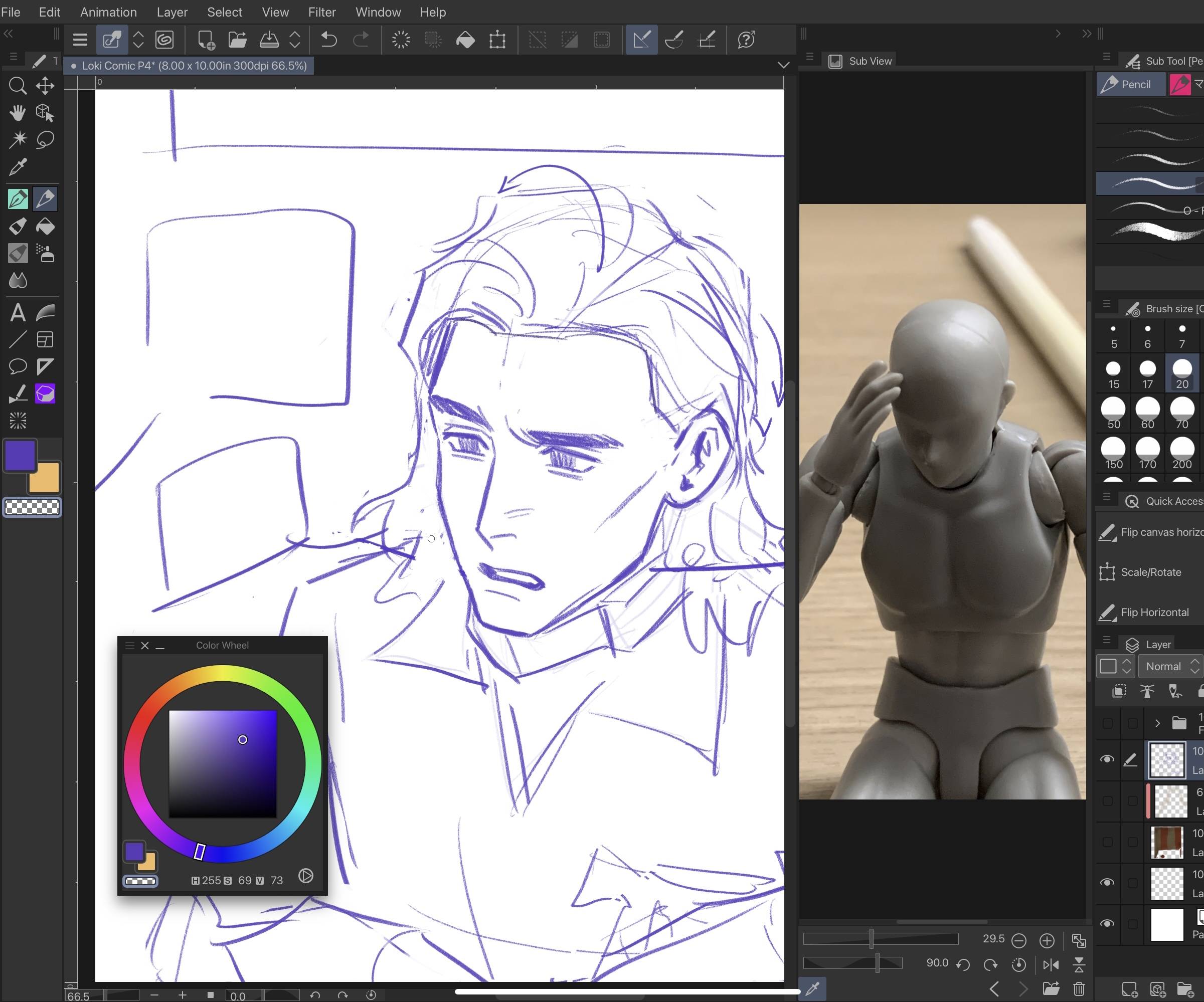This screenshot has height=1002, width=1204.
Task: Toggle Snap to special ruler
Action: pos(673,40)
